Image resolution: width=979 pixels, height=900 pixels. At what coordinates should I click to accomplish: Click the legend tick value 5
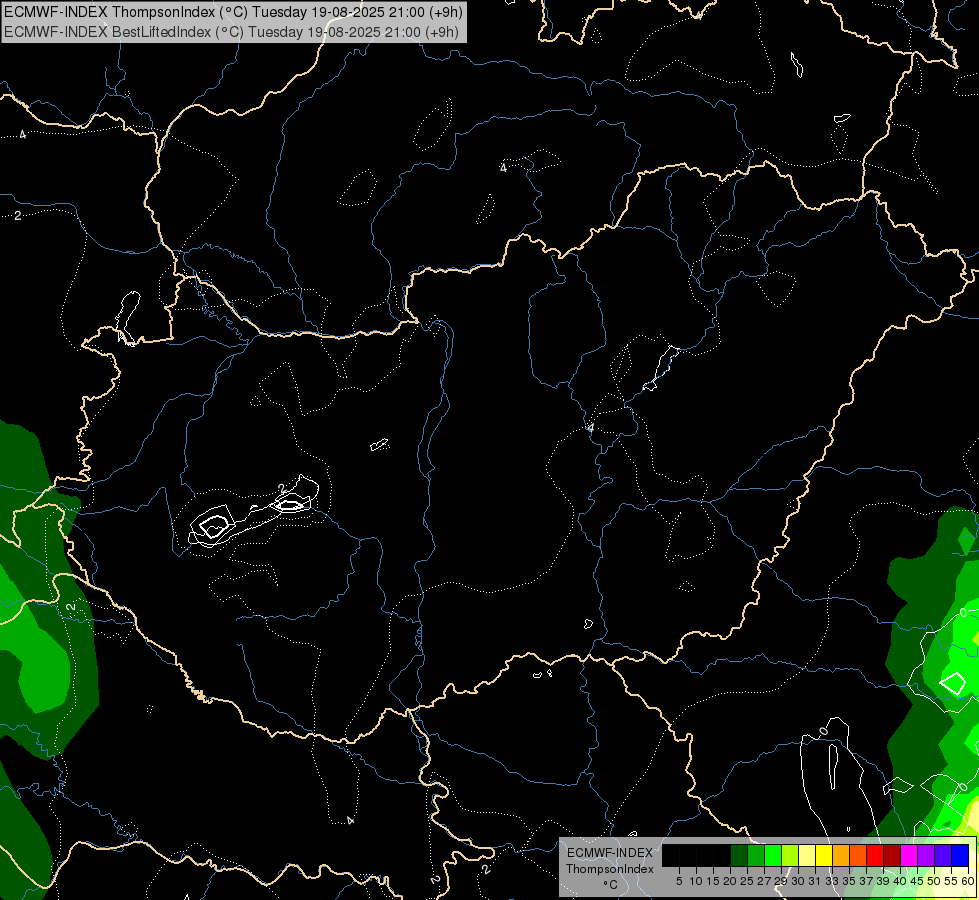click(x=679, y=881)
